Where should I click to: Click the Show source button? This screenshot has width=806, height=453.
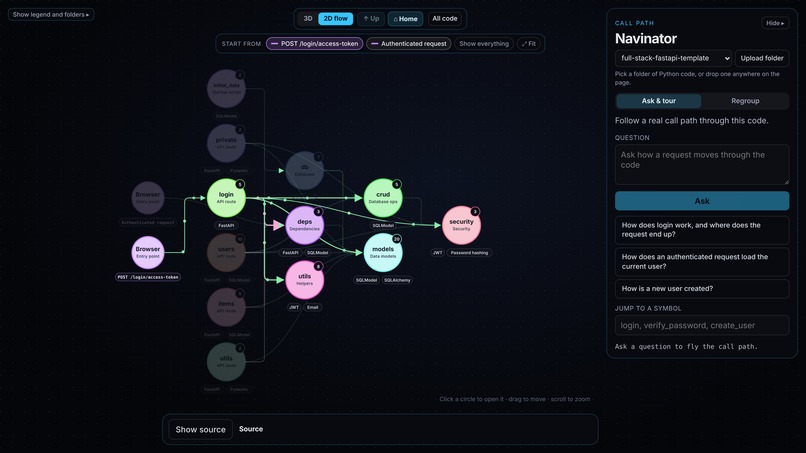[x=200, y=429]
